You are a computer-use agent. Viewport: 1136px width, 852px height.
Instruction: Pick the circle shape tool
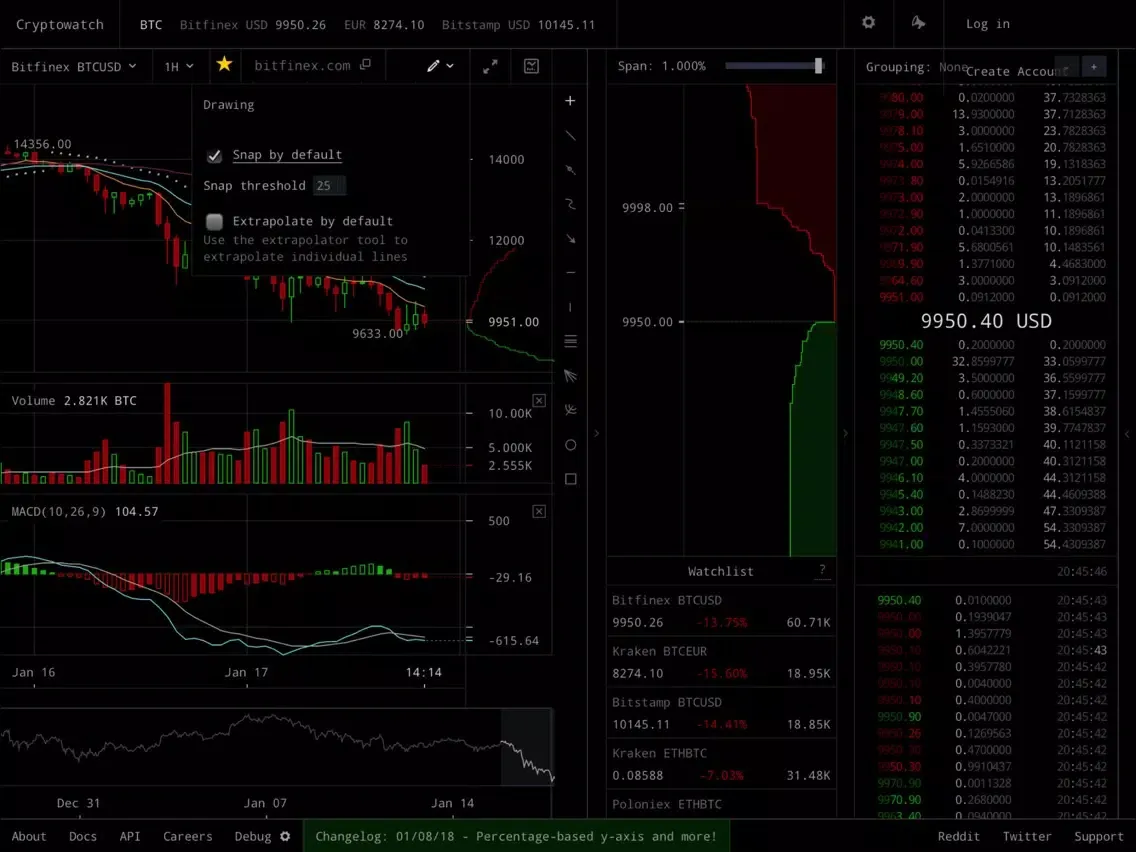point(570,445)
